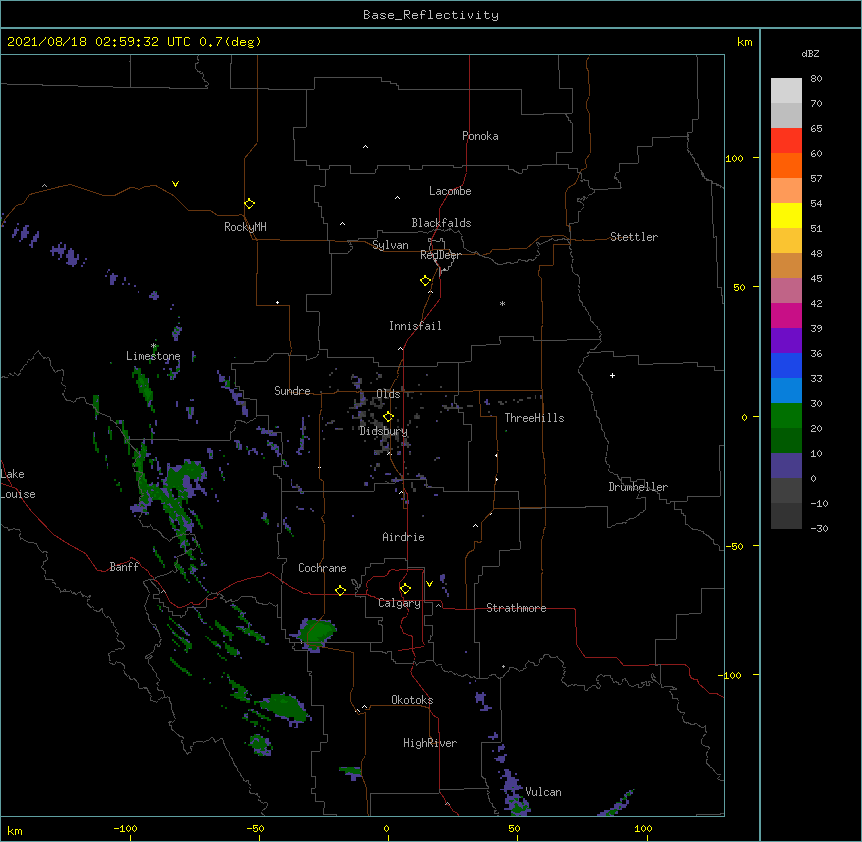Click the km unit label at bottom left

[15, 830]
